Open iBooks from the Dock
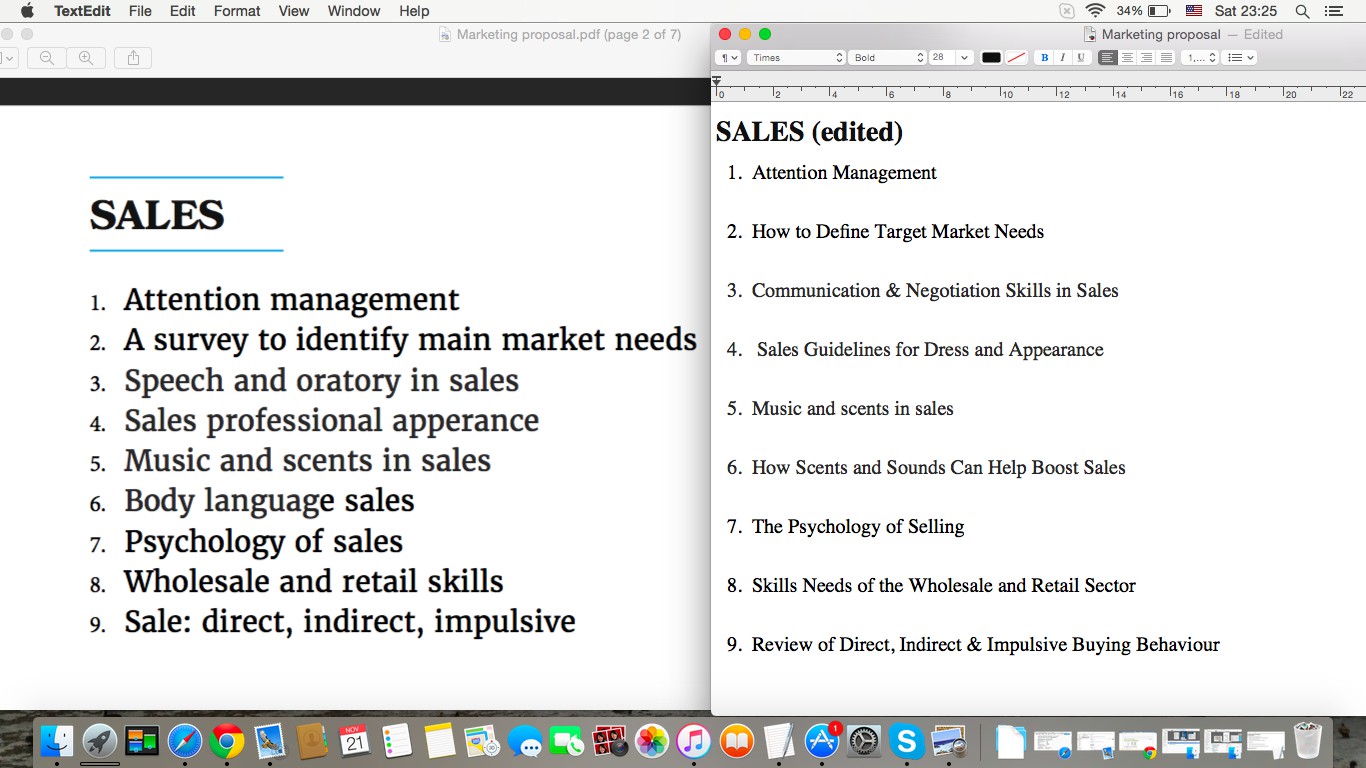 pos(737,741)
